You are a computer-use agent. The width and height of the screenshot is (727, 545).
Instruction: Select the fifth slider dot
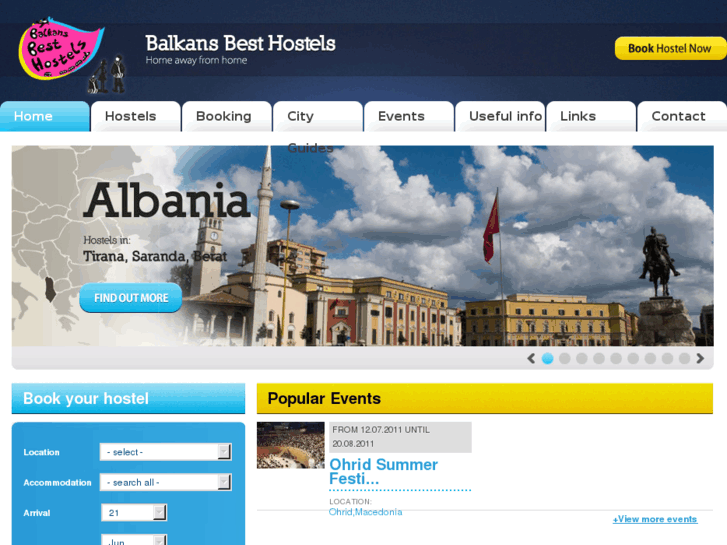(x=616, y=359)
